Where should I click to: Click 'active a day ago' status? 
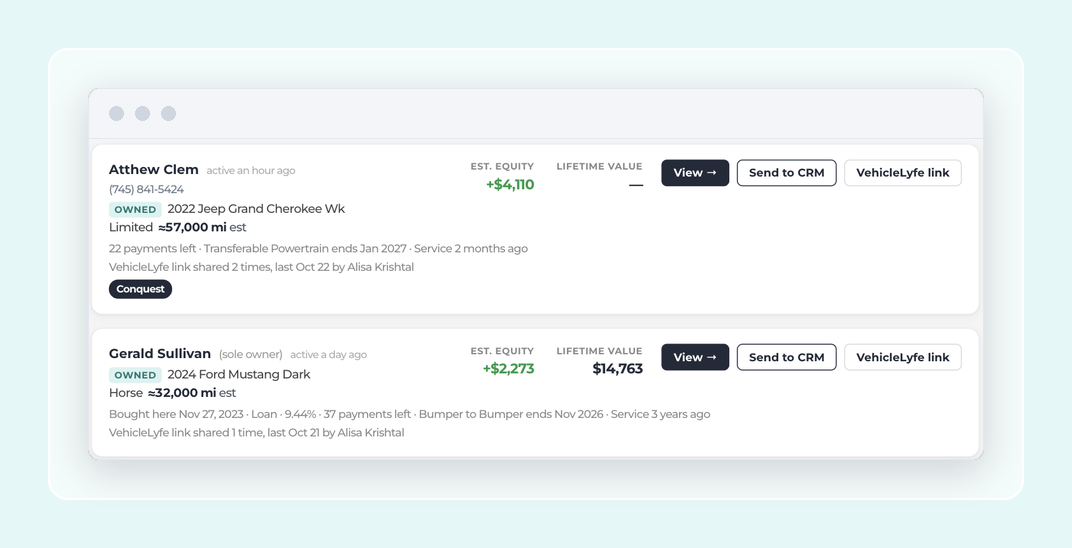329,355
